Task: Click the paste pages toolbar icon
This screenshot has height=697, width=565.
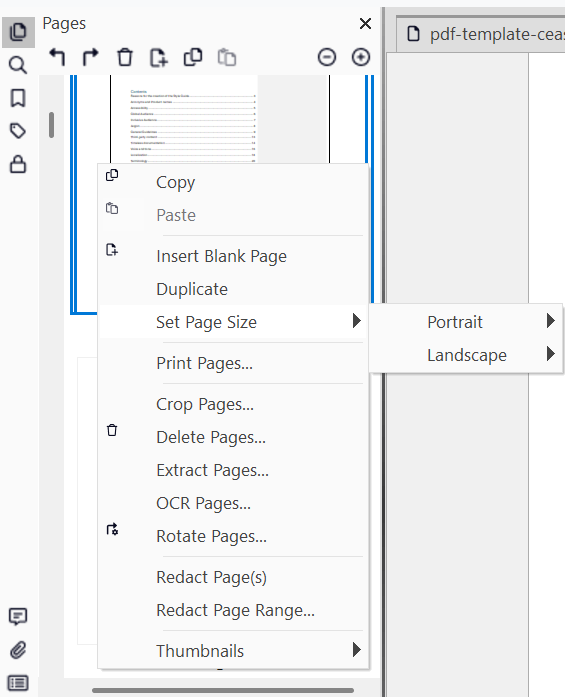Action: tap(227, 57)
